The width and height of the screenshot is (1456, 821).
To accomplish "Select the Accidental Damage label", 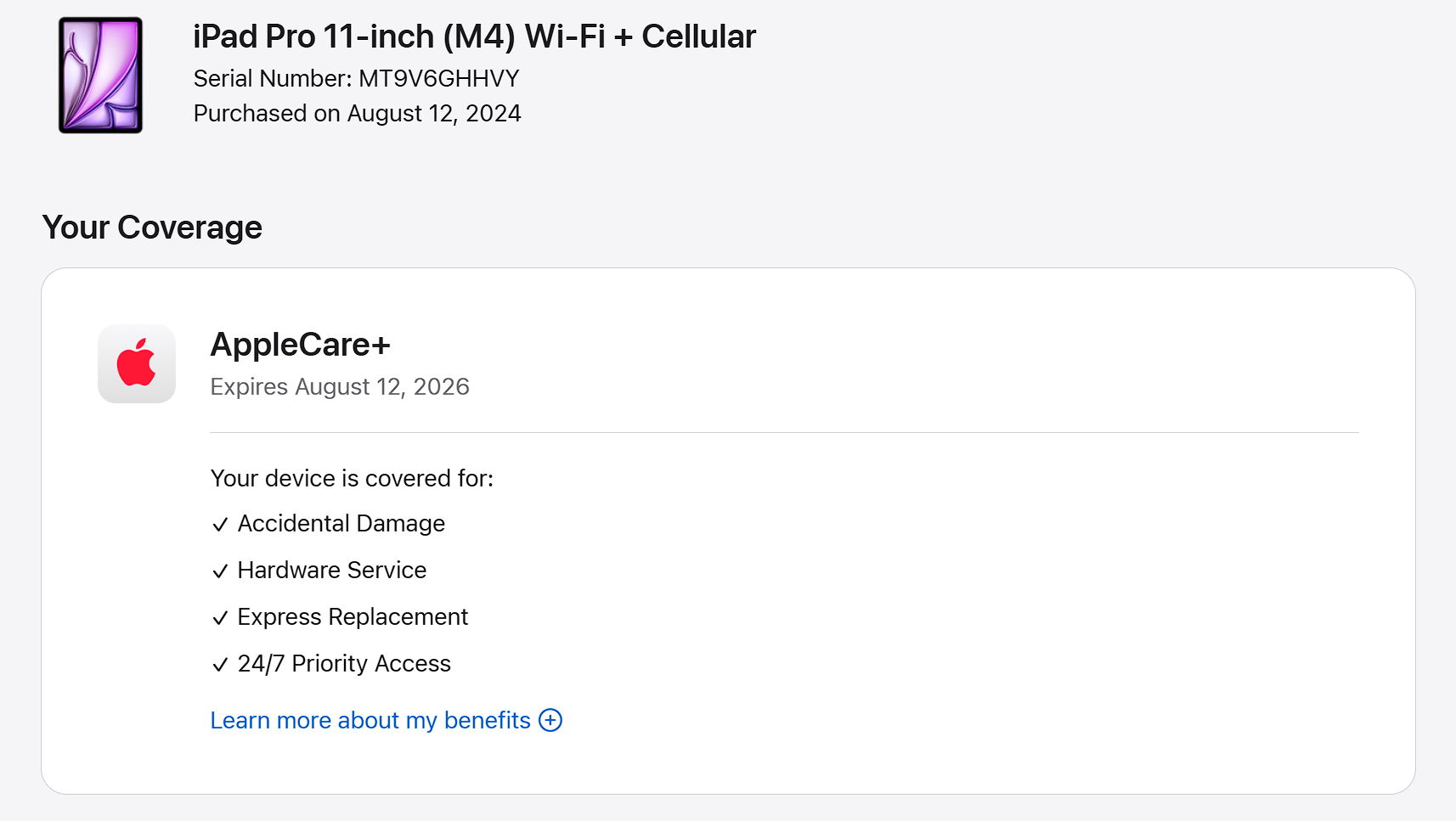I will click(341, 524).
